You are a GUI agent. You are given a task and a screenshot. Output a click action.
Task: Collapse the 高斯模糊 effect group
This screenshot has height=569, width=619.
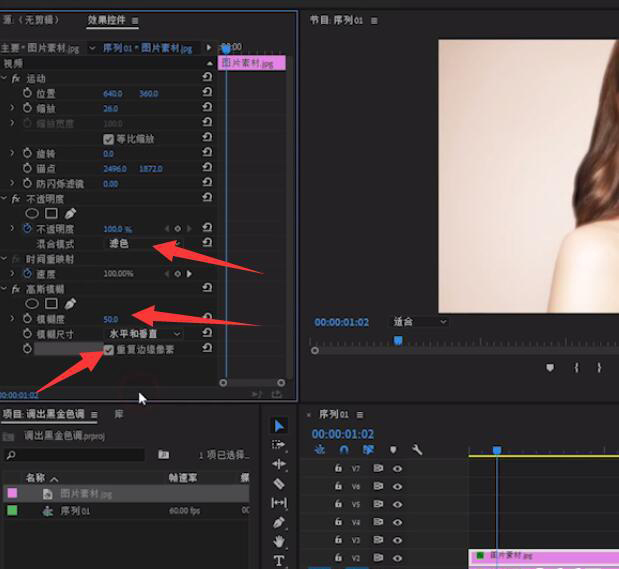tap(4, 288)
